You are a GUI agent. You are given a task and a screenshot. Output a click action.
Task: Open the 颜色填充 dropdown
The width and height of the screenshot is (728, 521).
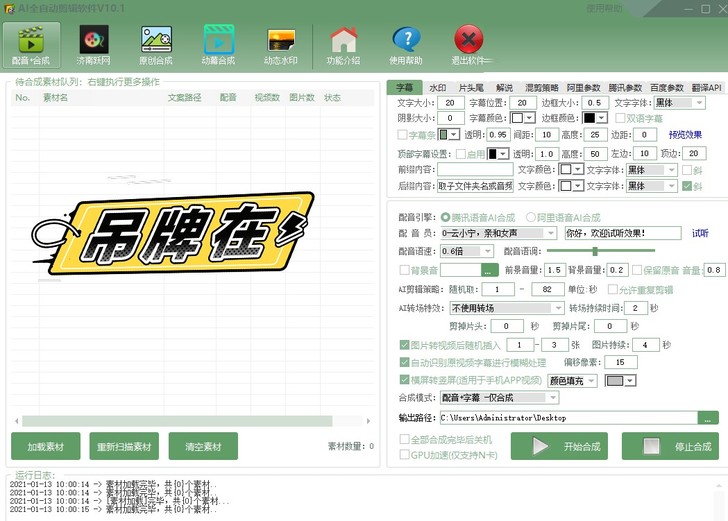click(572, 381)
